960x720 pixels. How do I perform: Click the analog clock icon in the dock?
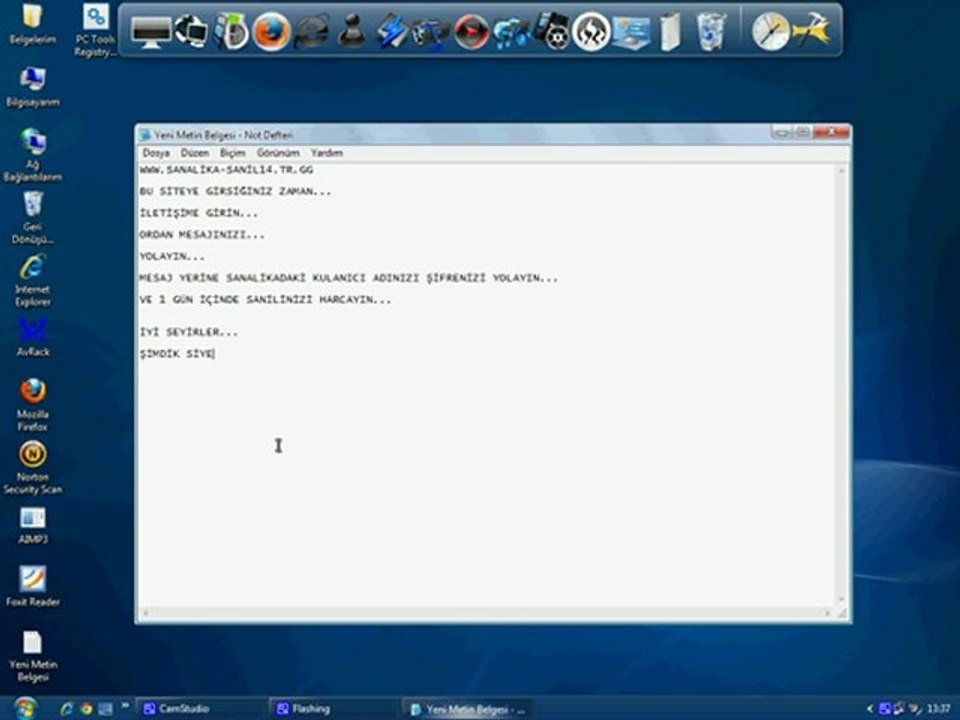pos(770,31)
